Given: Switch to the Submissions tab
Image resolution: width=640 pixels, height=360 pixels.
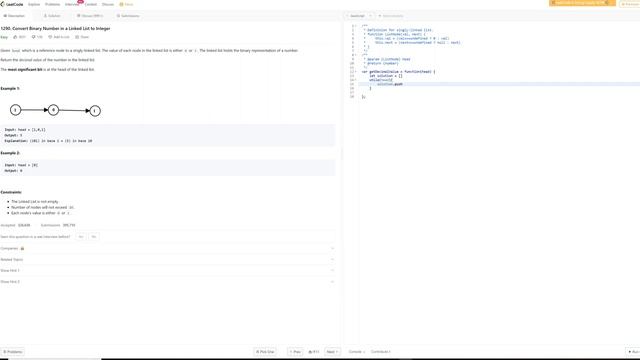Looking at the screenshot, I should click(128, 16).
